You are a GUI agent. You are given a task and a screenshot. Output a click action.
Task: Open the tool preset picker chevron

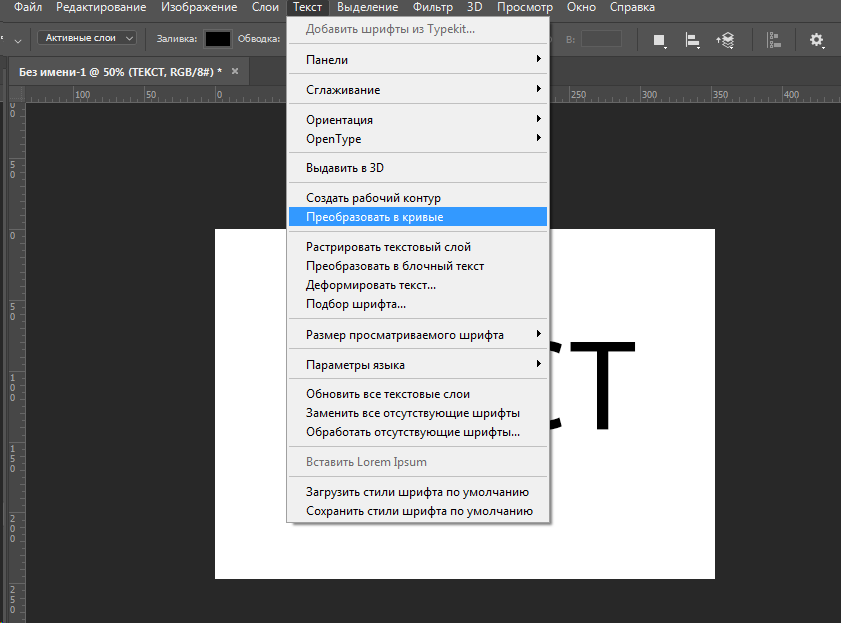click(x=18, y=41)
